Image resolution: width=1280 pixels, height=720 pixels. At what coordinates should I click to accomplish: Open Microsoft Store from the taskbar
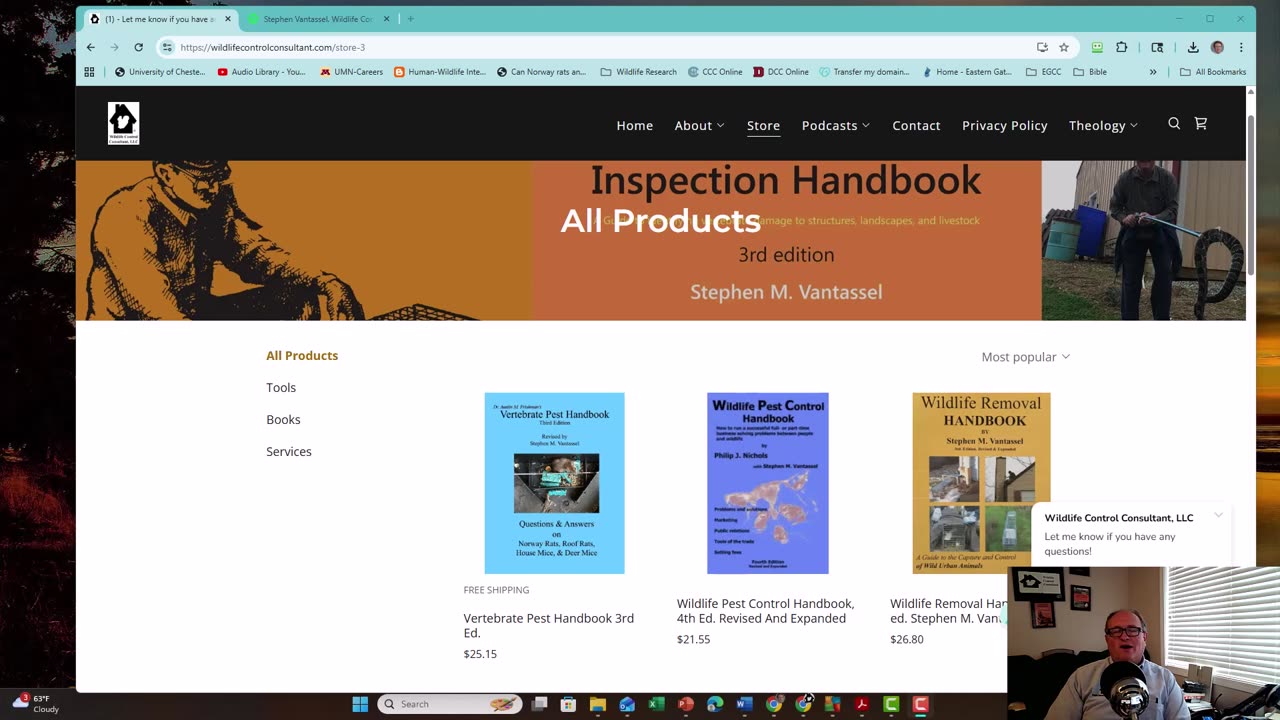click(x=568, y=704)
